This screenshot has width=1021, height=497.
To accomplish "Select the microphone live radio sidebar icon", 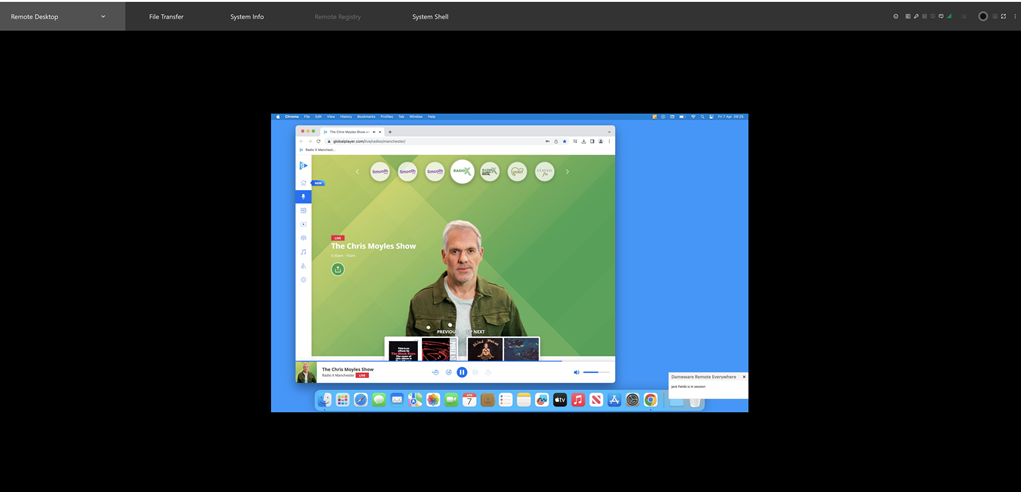I will point(303,197).
